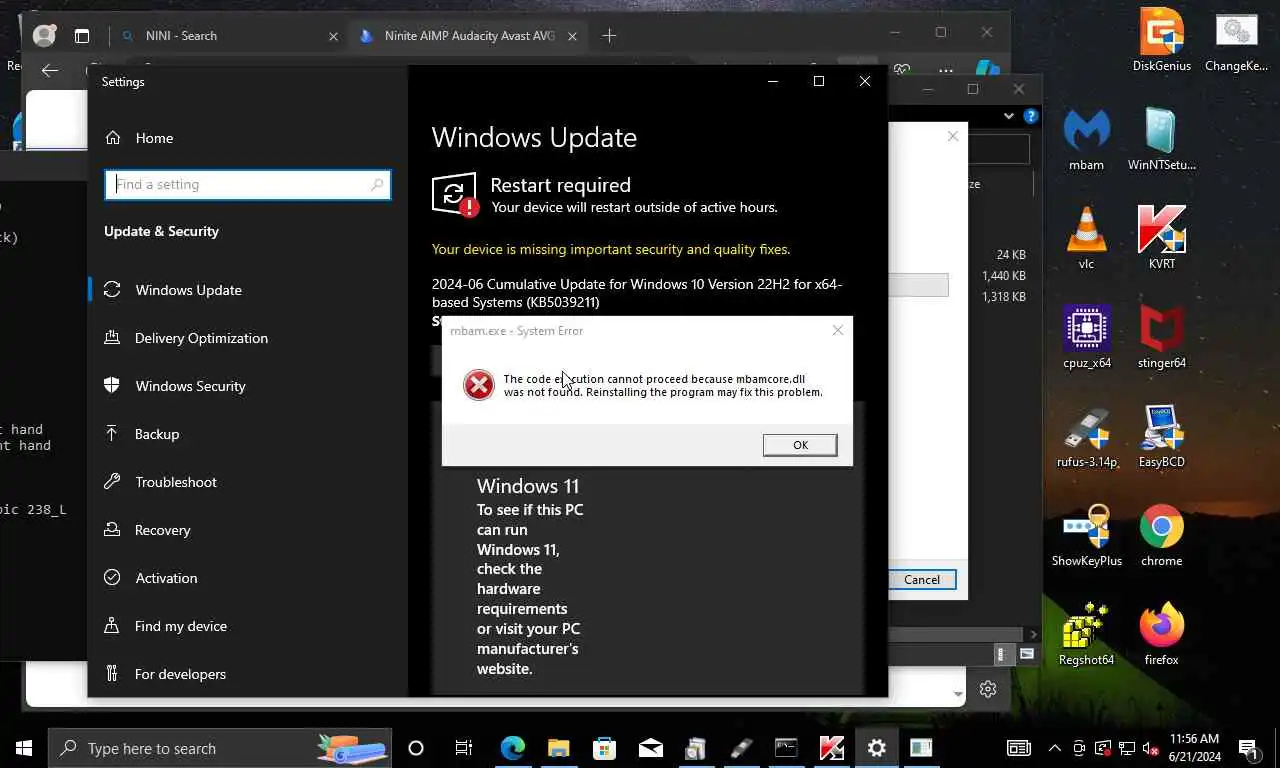Open Mail app from the taskbar
1280x768 pixels.
[x=650, y=748]
